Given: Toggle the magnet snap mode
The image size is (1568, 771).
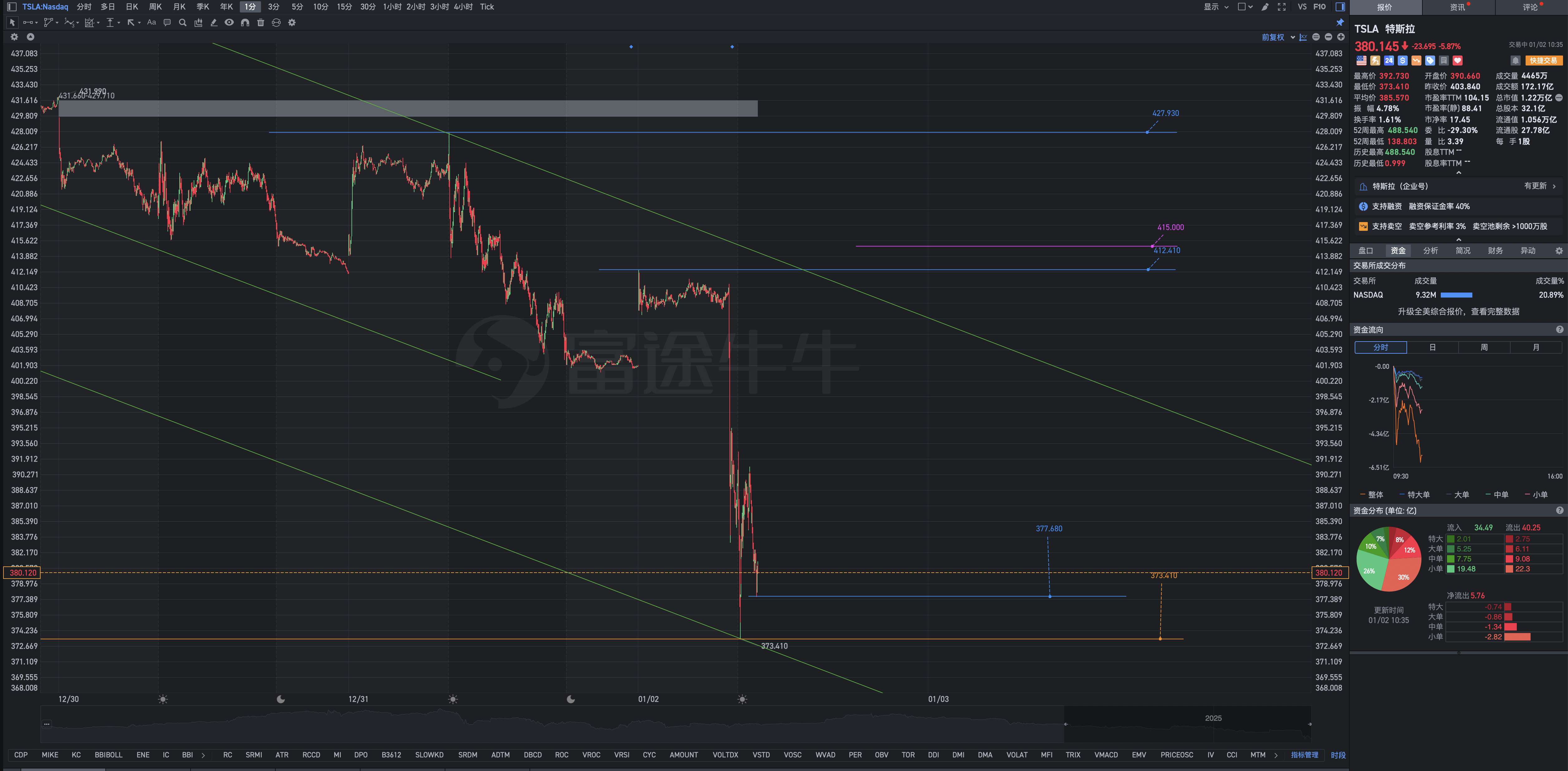Looking at the screenshot, I should 245,22.
